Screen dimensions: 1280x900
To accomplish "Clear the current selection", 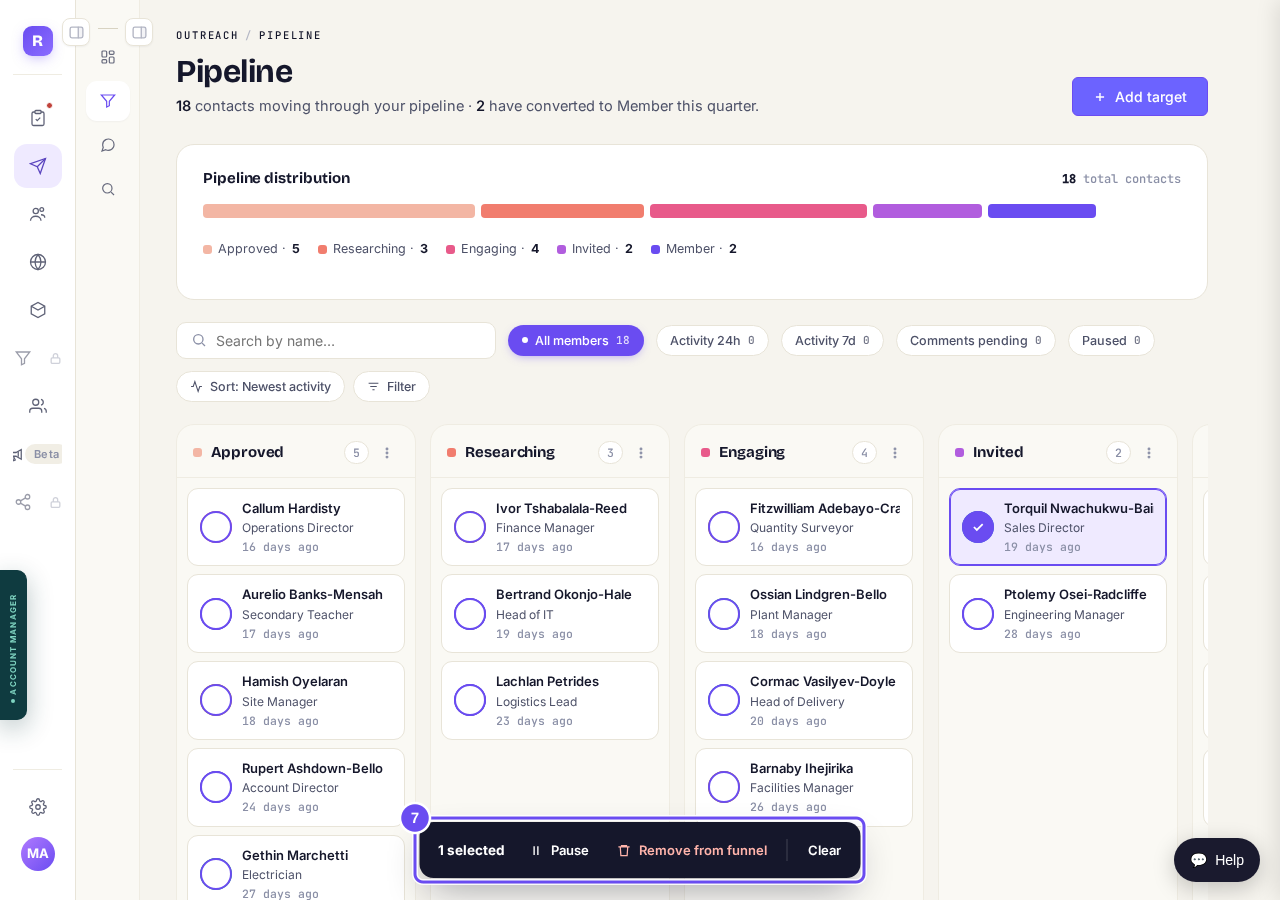I will (x=824, y=850).
